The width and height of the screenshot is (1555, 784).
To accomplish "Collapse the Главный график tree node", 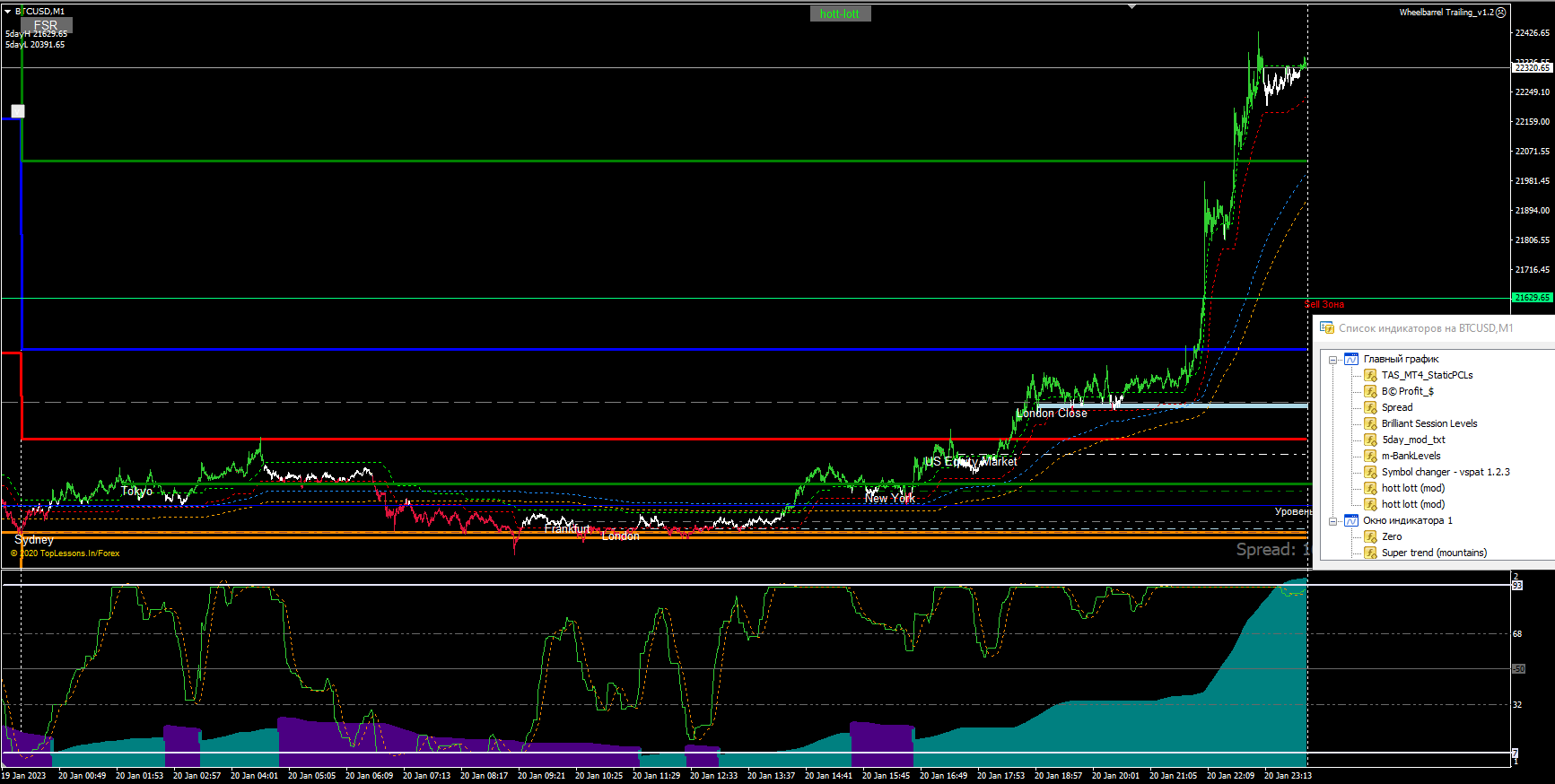I will pos(1333,360).
